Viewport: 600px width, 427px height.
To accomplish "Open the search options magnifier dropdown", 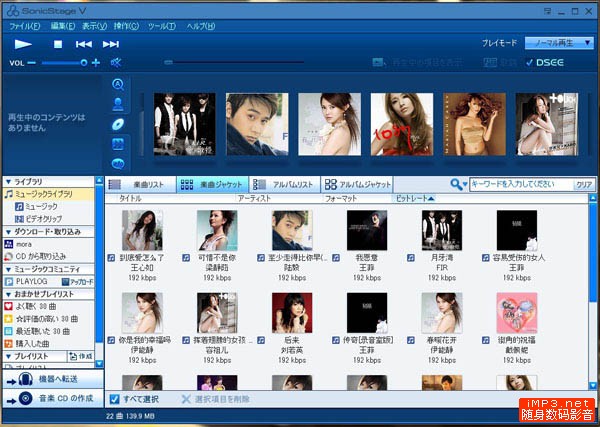I will tap(458, 184).
